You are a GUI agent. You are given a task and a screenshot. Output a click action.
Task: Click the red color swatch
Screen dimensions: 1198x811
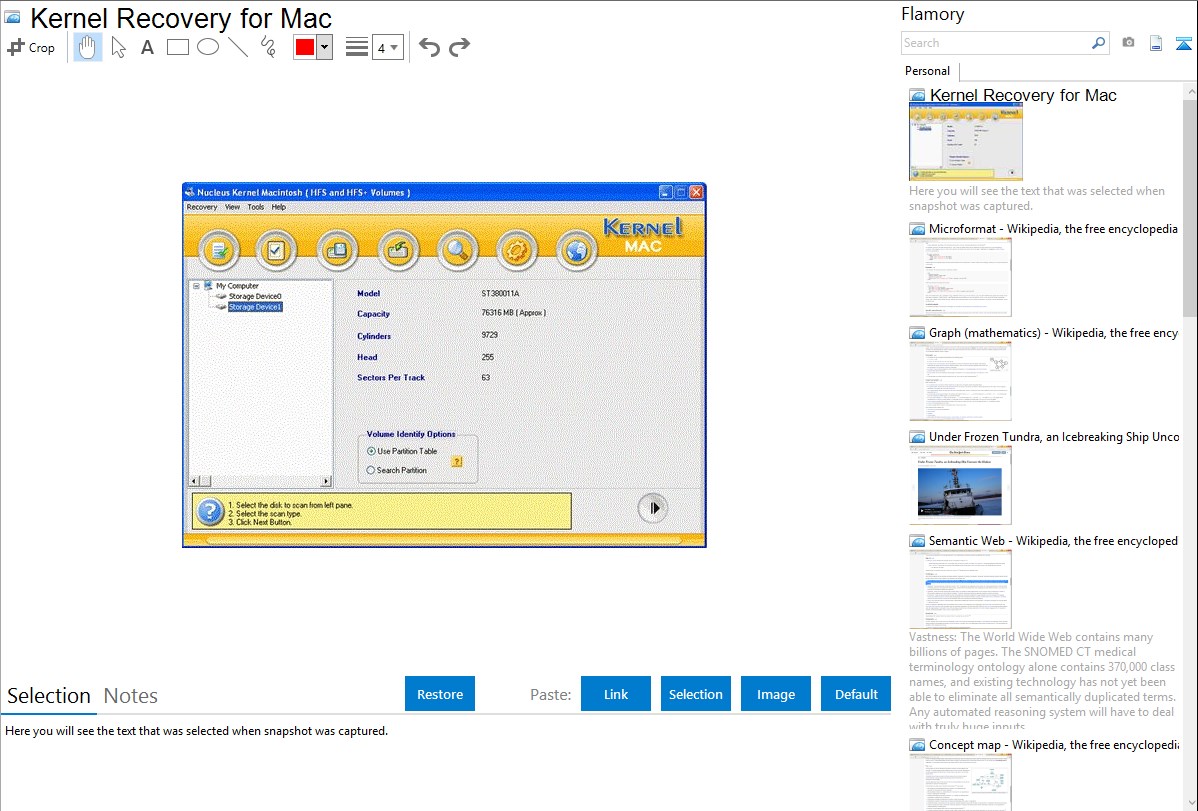coord(305,47)
